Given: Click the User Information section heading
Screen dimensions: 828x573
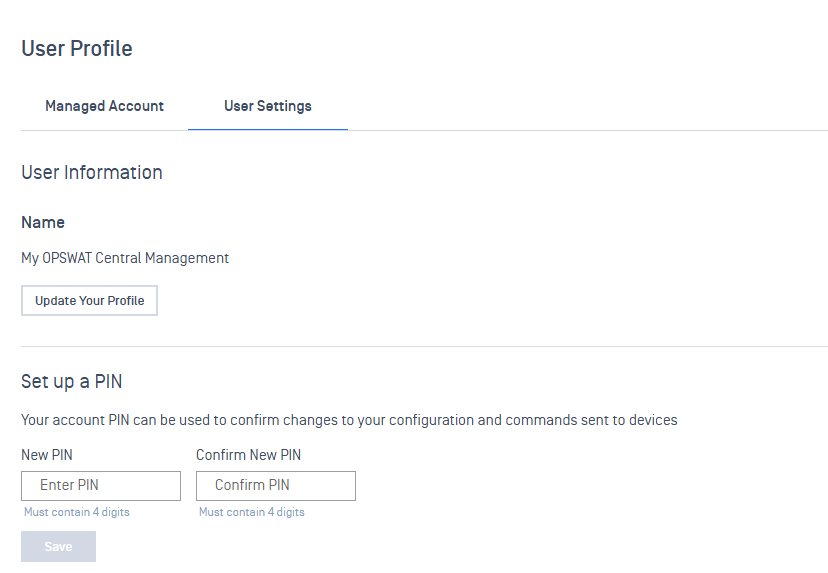Looking at the screenshot, I should (x=92, y=173).
